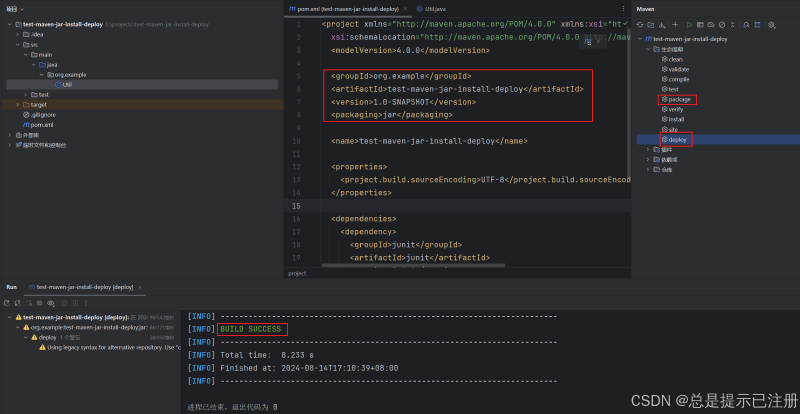
Task: Open Maven settings gear icon
Action: point(771,25)
